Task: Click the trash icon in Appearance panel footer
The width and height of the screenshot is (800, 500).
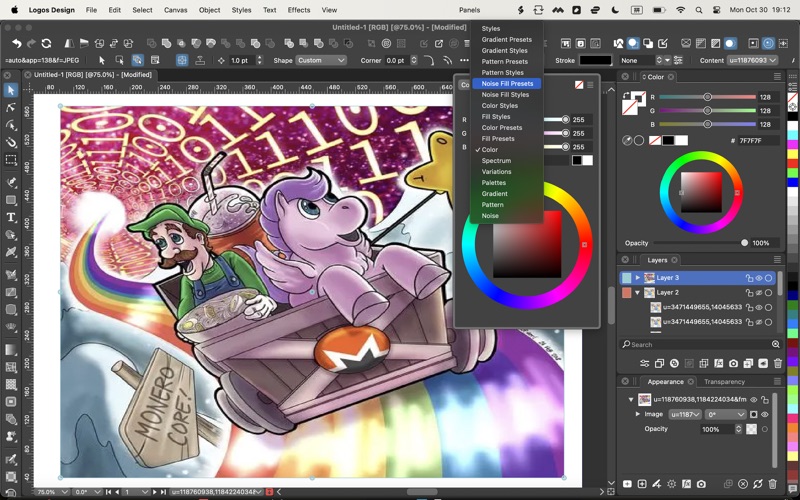Action: click(x=772, y=484)
